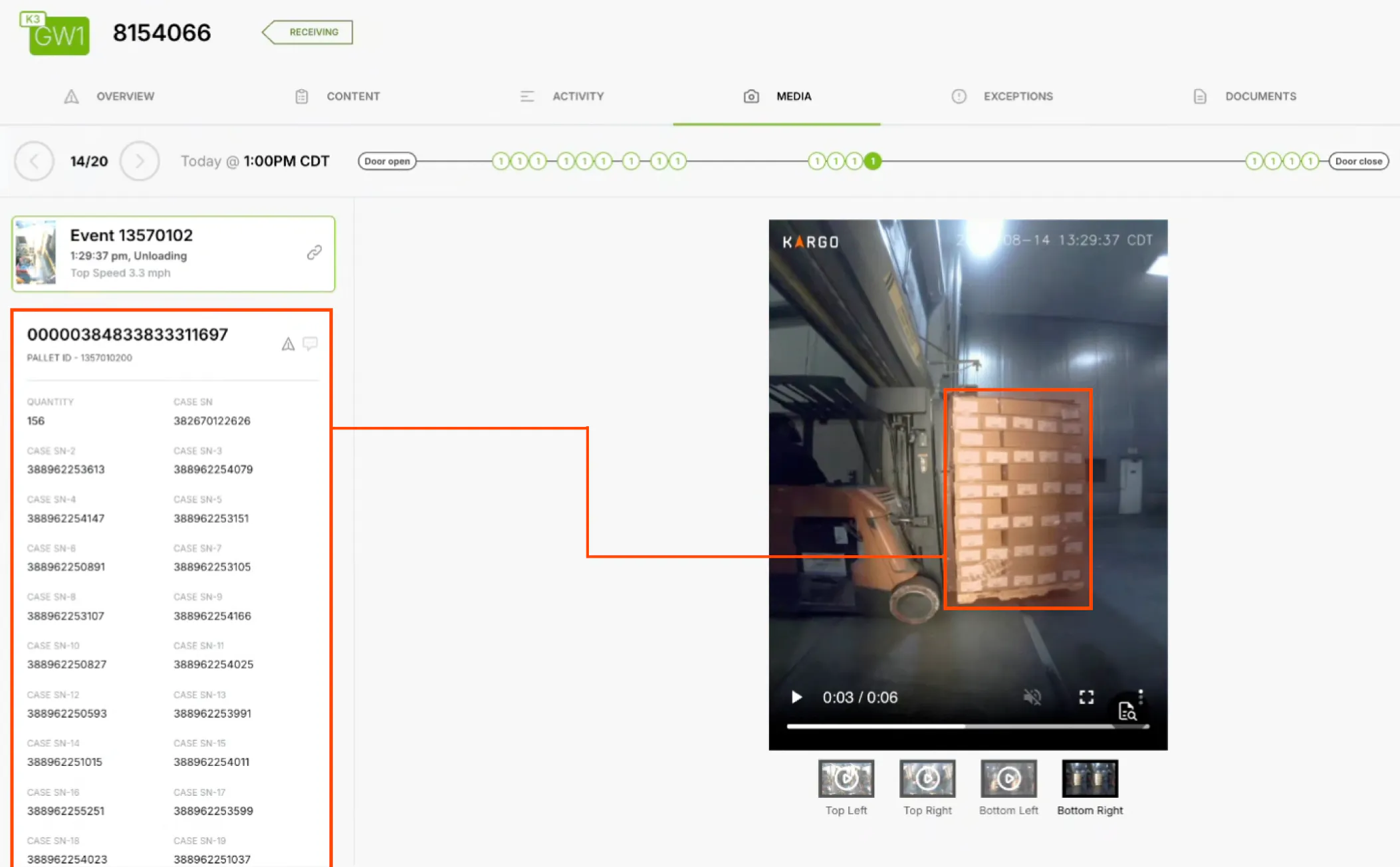
Task: Click the Media tab camera icon
Action: pos(751,96)
